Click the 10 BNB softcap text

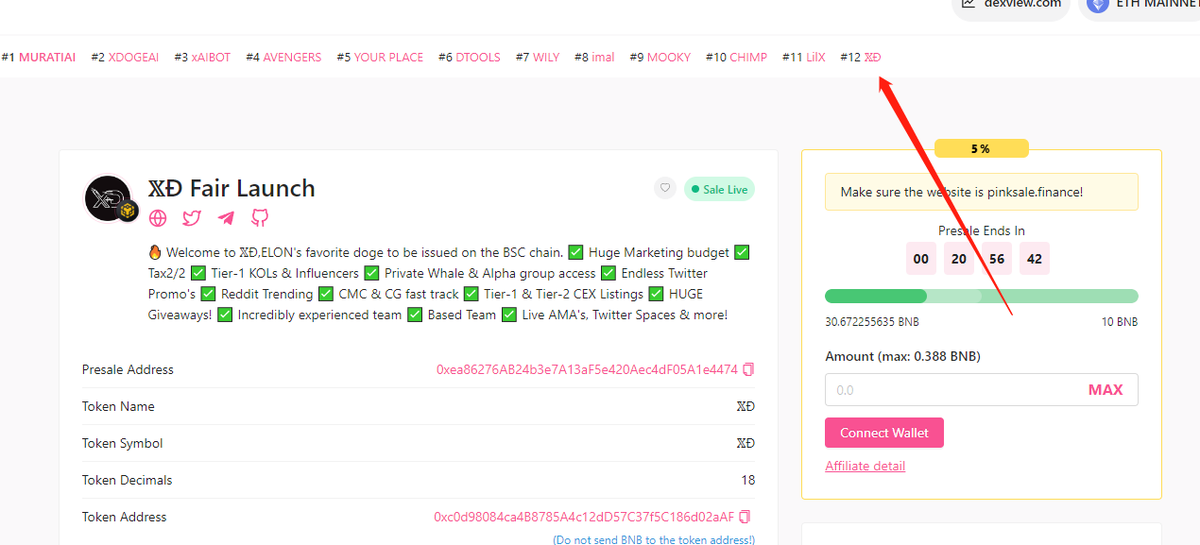pos(1119,322)
